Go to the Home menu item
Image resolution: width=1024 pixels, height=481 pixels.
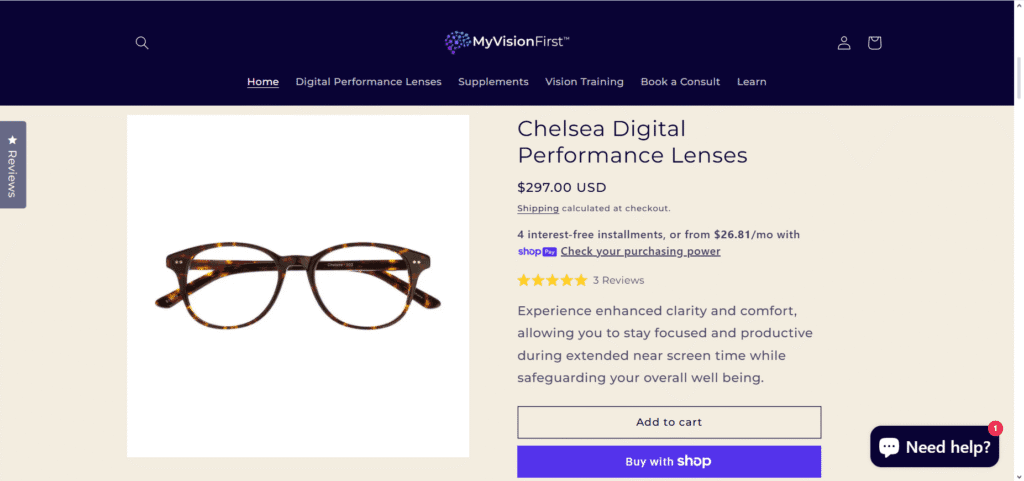(263, 82)
